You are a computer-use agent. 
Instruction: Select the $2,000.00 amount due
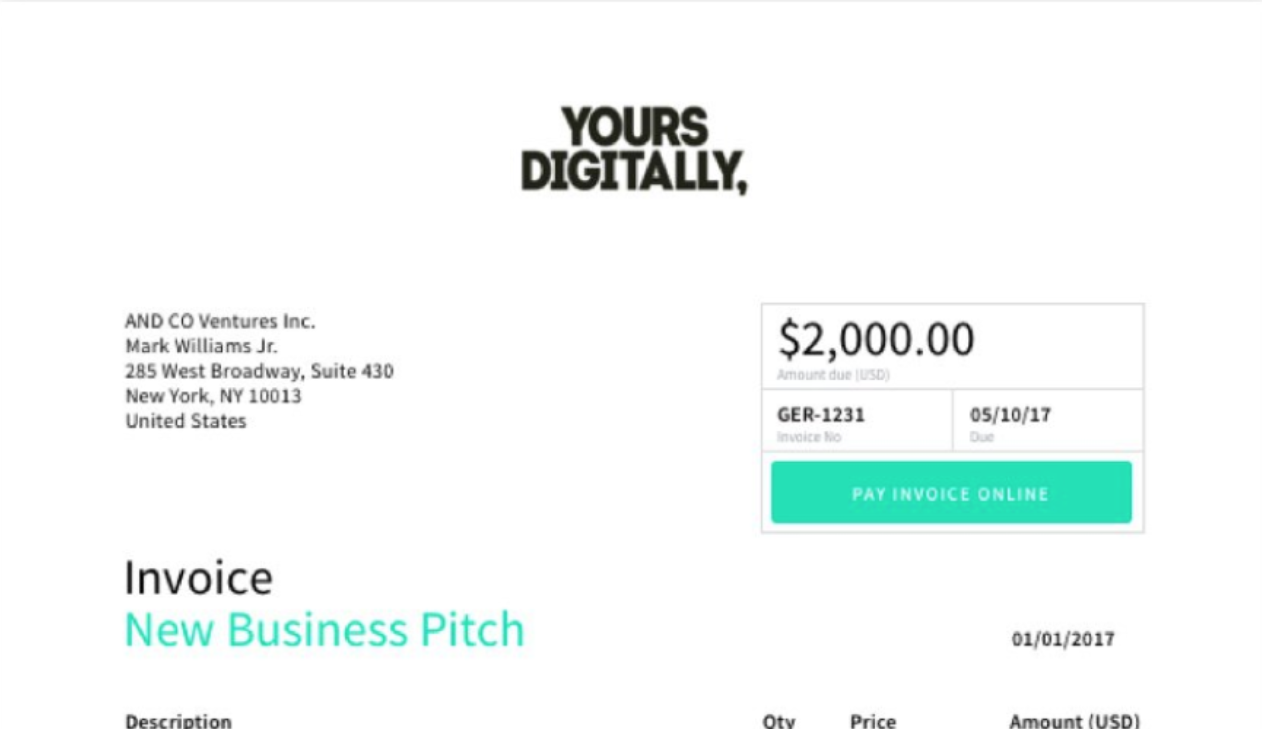coord(876,341)
